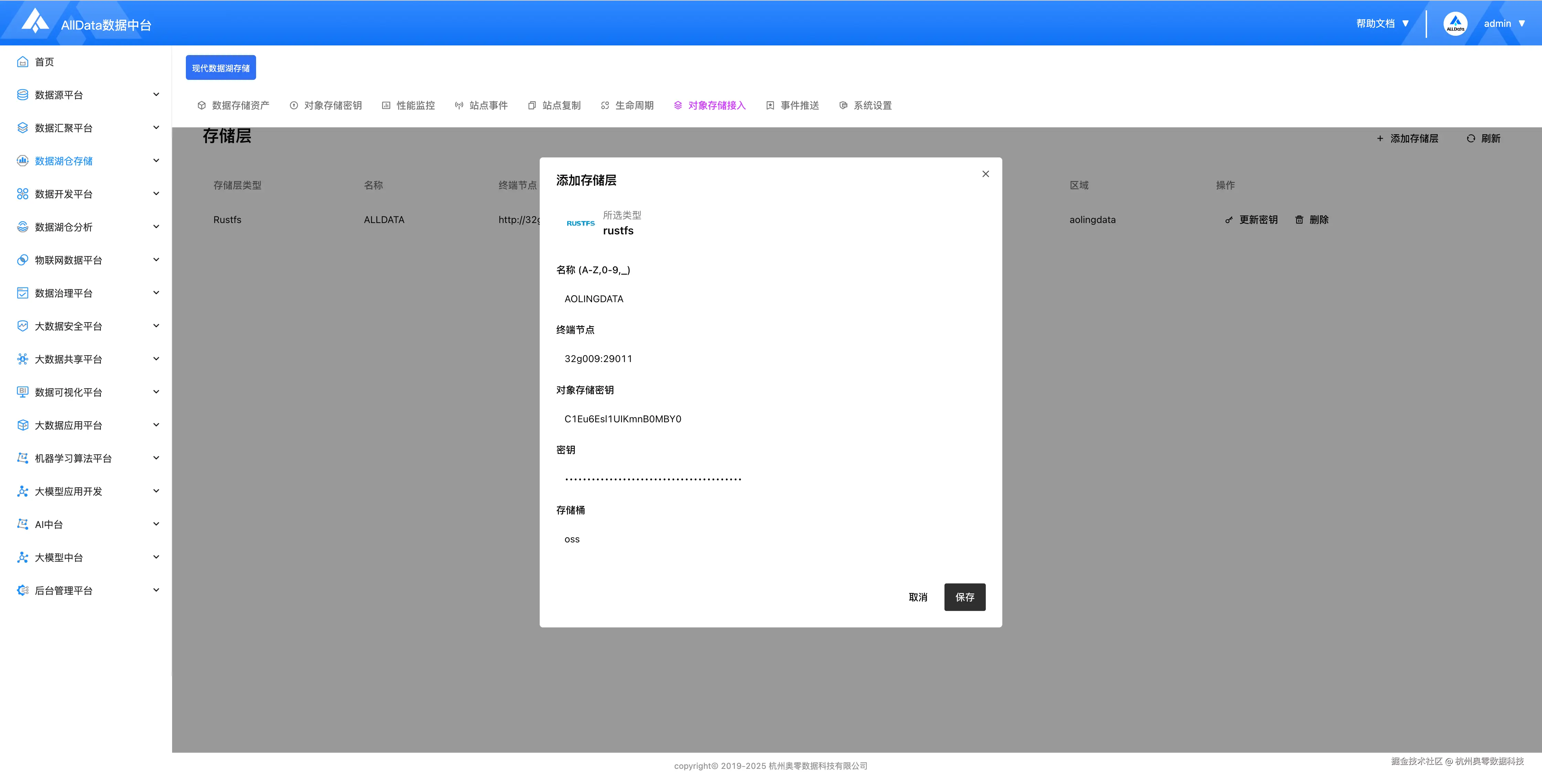Open 事件推送 event push icon
This screenshot has height=784, width=1542.
770,105
